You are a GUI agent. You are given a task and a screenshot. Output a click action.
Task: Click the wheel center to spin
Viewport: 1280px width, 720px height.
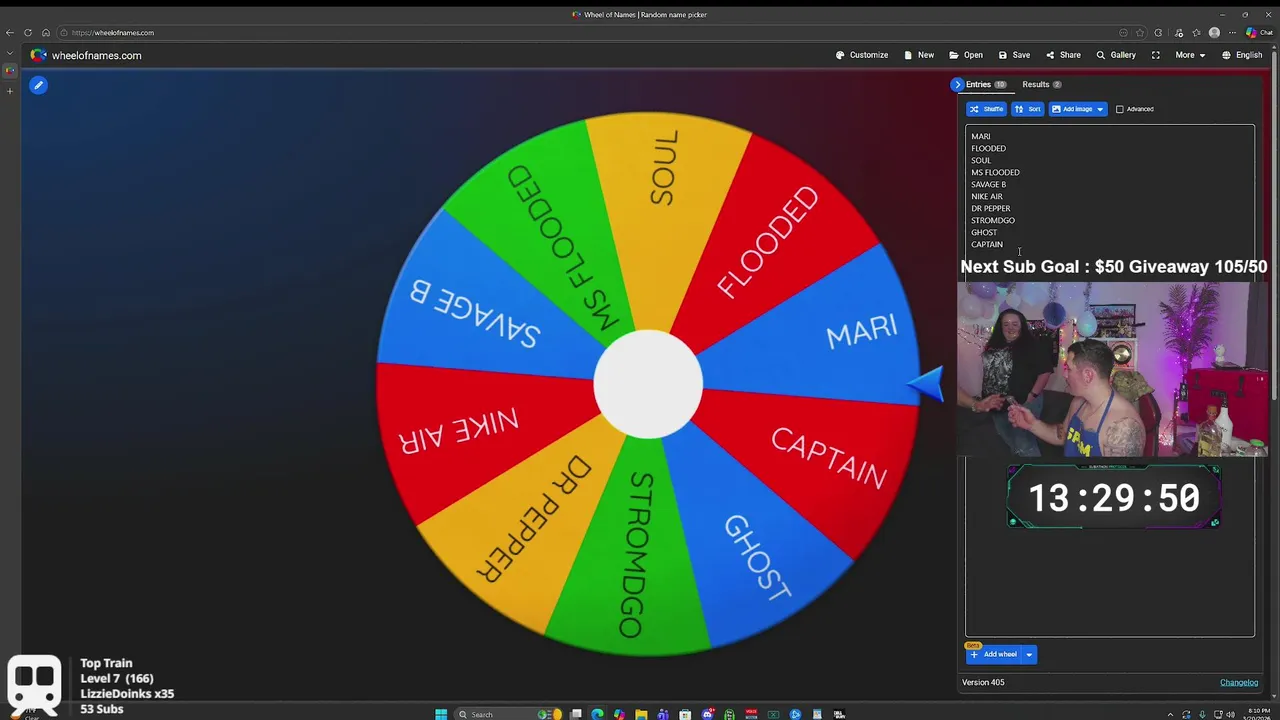click(x=648, y=384)
